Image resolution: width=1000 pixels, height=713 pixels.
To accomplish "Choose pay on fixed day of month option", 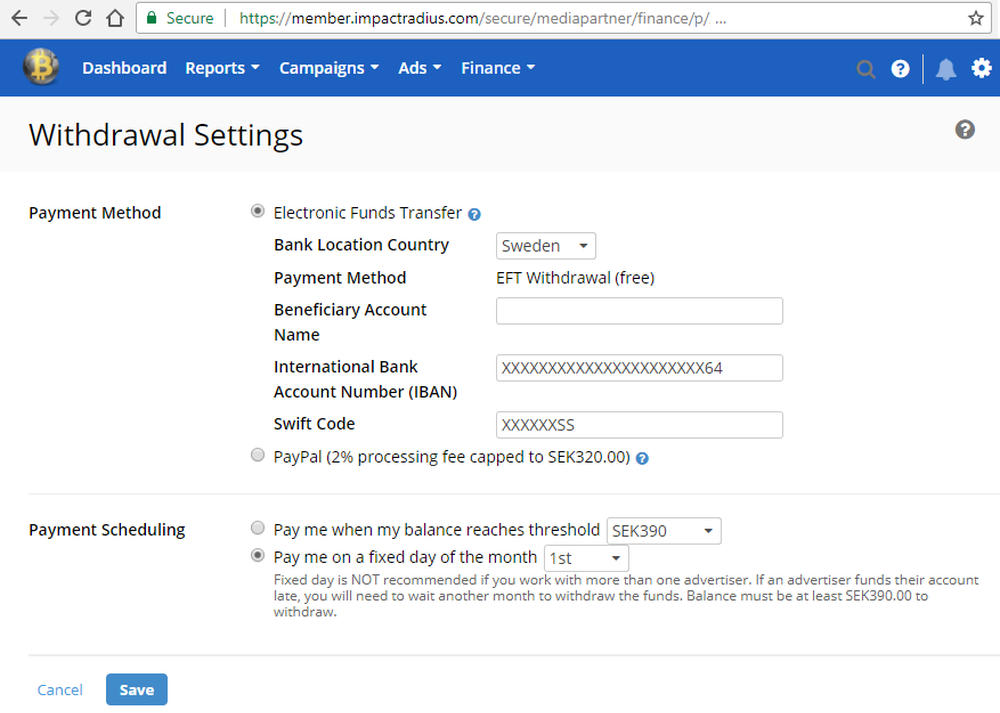I will [257, 555].
